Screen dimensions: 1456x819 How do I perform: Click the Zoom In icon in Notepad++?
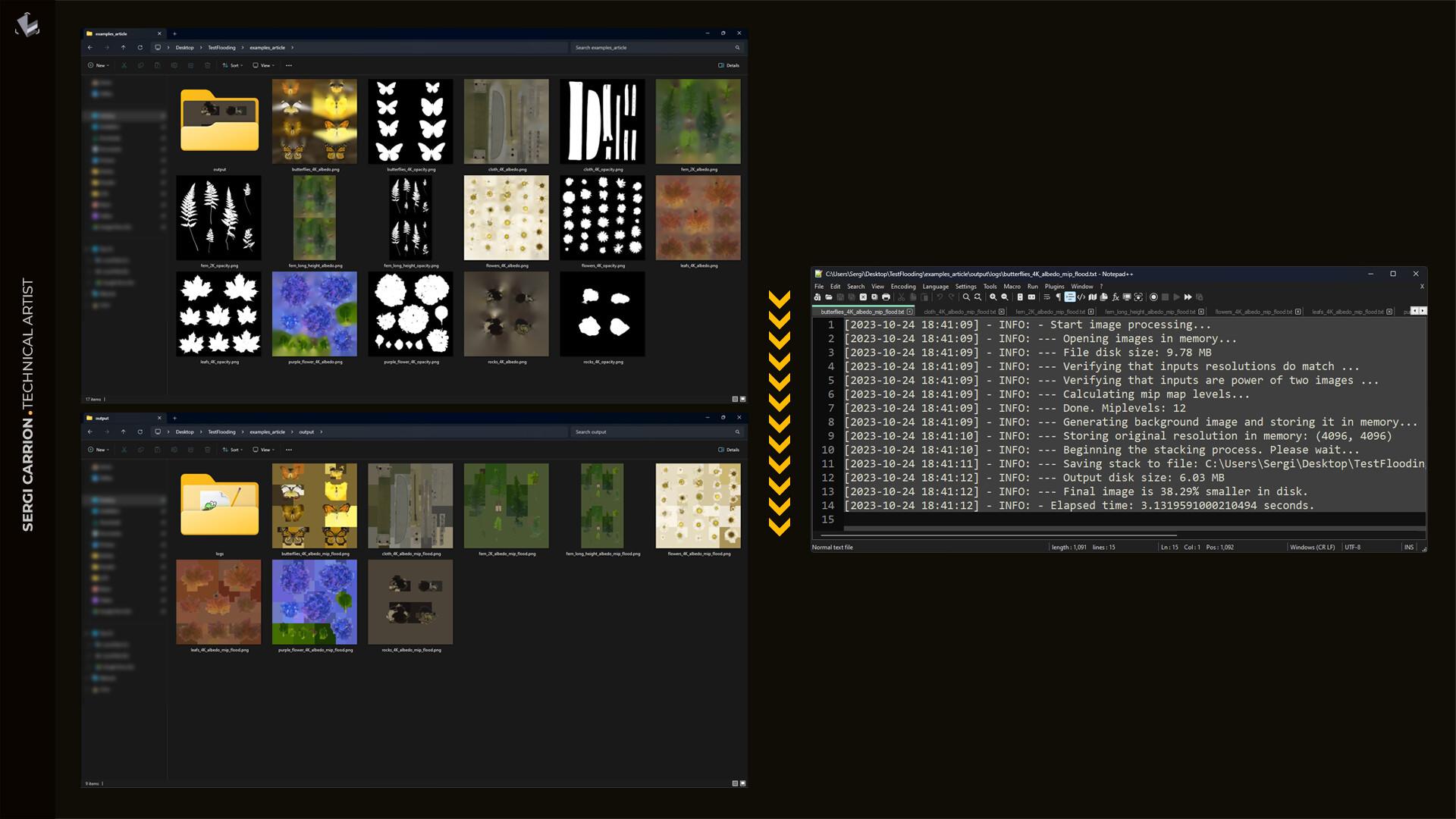point(993,297)
